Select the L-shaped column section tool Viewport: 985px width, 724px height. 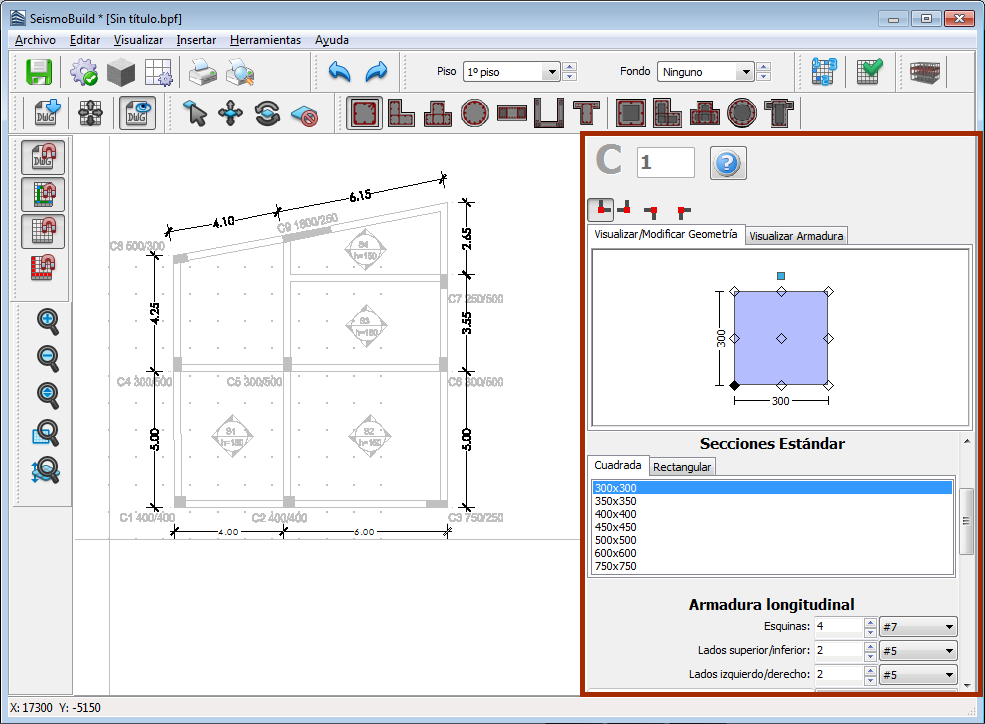(x=402, y=114)
